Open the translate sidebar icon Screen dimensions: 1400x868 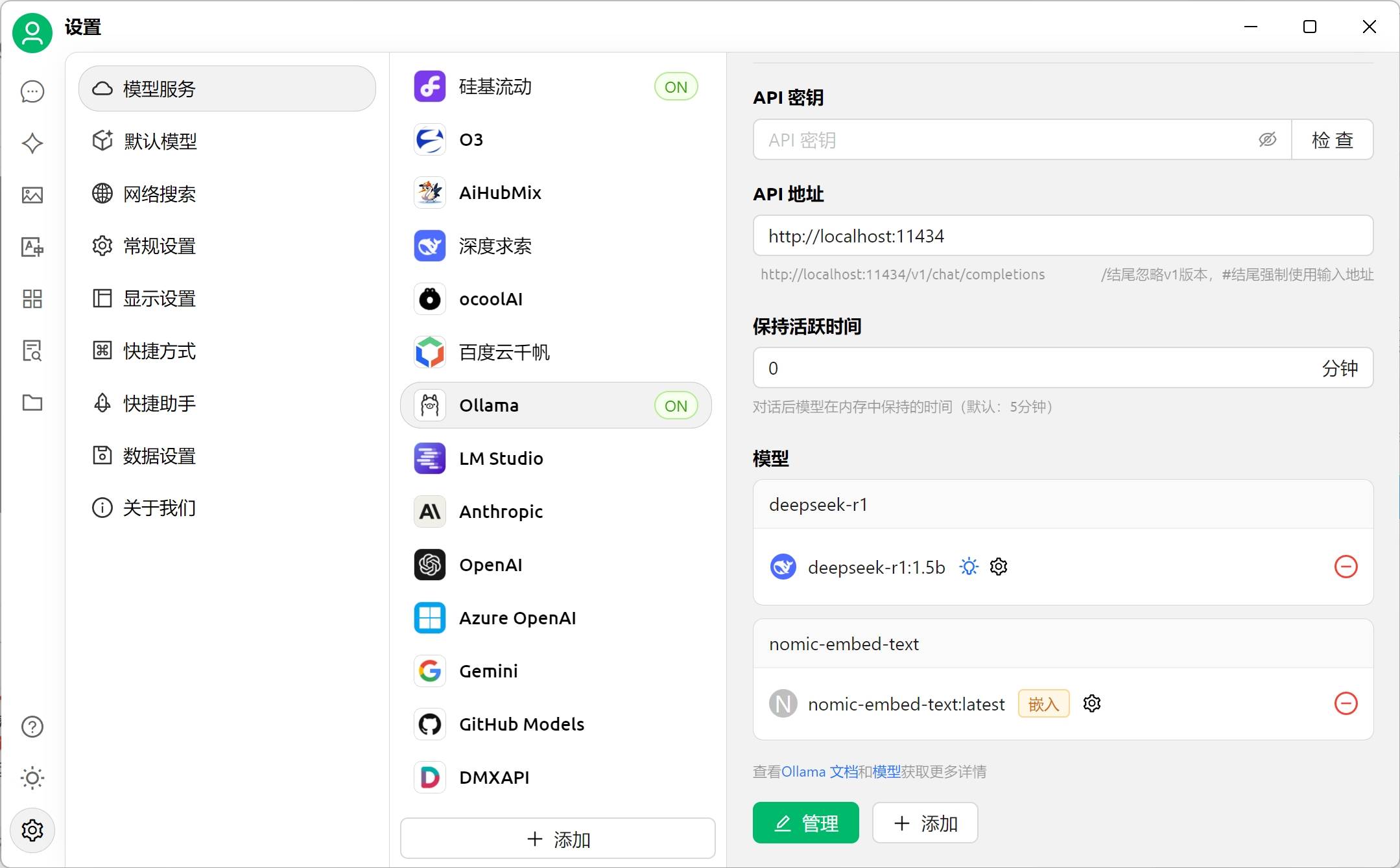32,247
